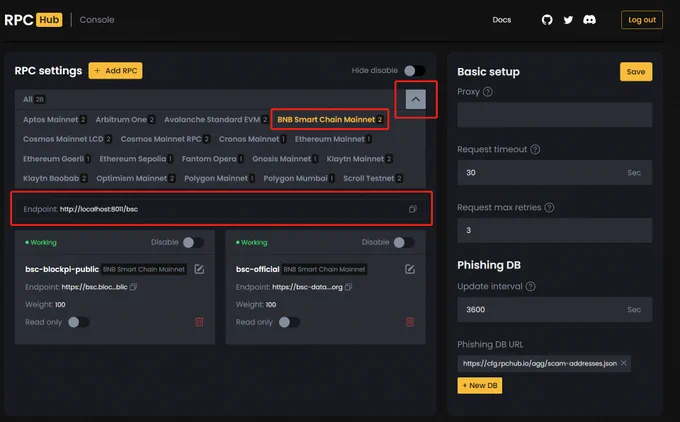Image resolution: width=680 pixels, height=422 pixels.
Task: Select Gnosis Mainnet chain
Action: point(285,159)
